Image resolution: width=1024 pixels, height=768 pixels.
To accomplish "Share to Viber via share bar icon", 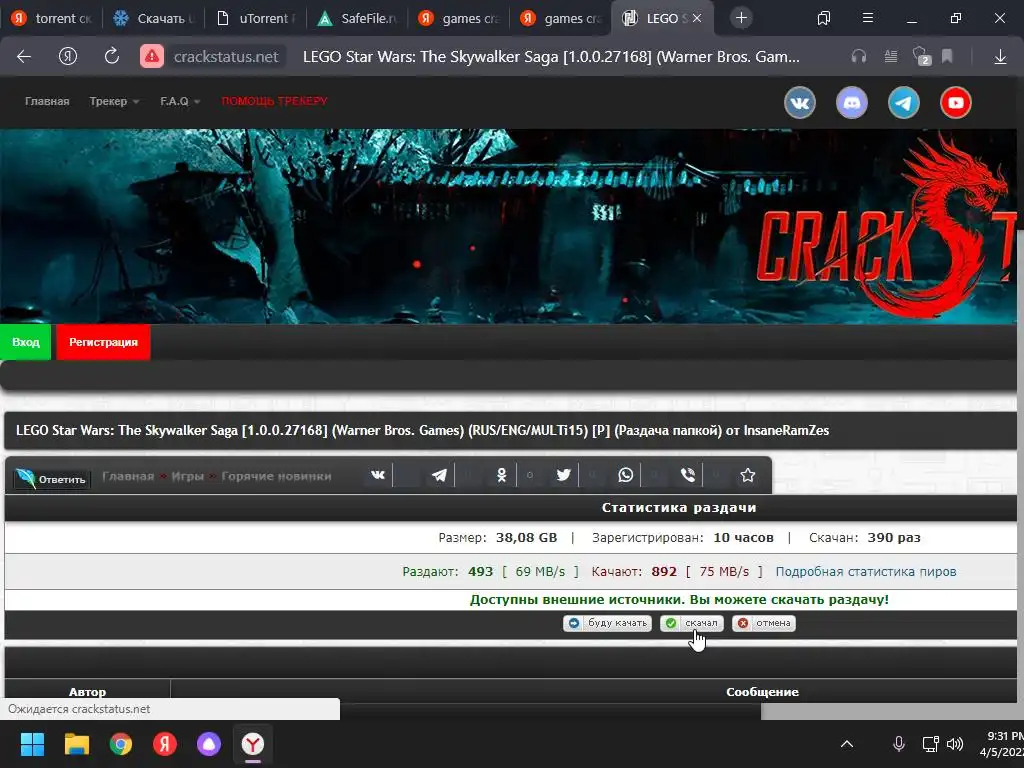I will (x=688, y=475).
